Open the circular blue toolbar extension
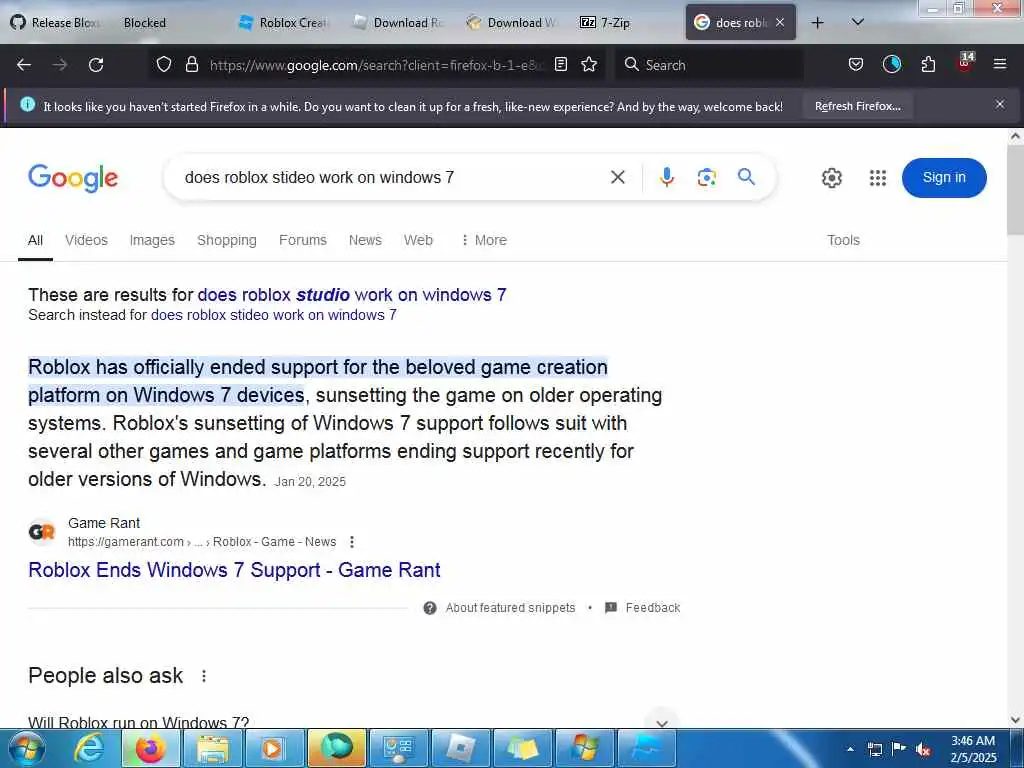 pos(891,64)
